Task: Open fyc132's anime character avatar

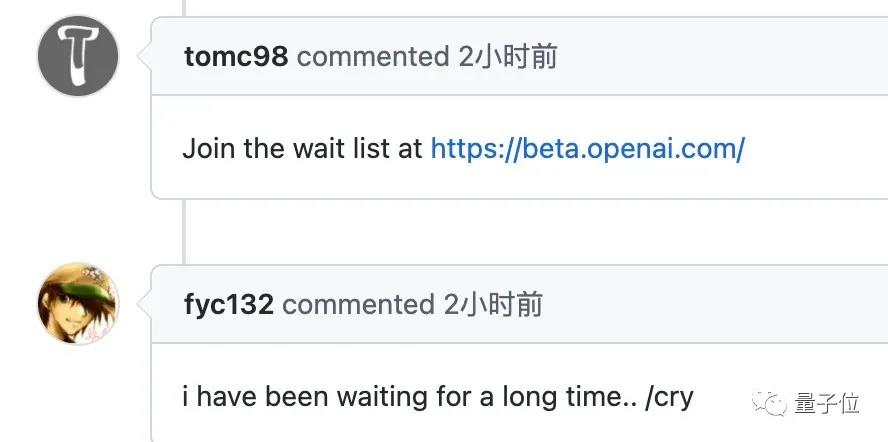Action: pyautogui.click(x=78, y=304)
